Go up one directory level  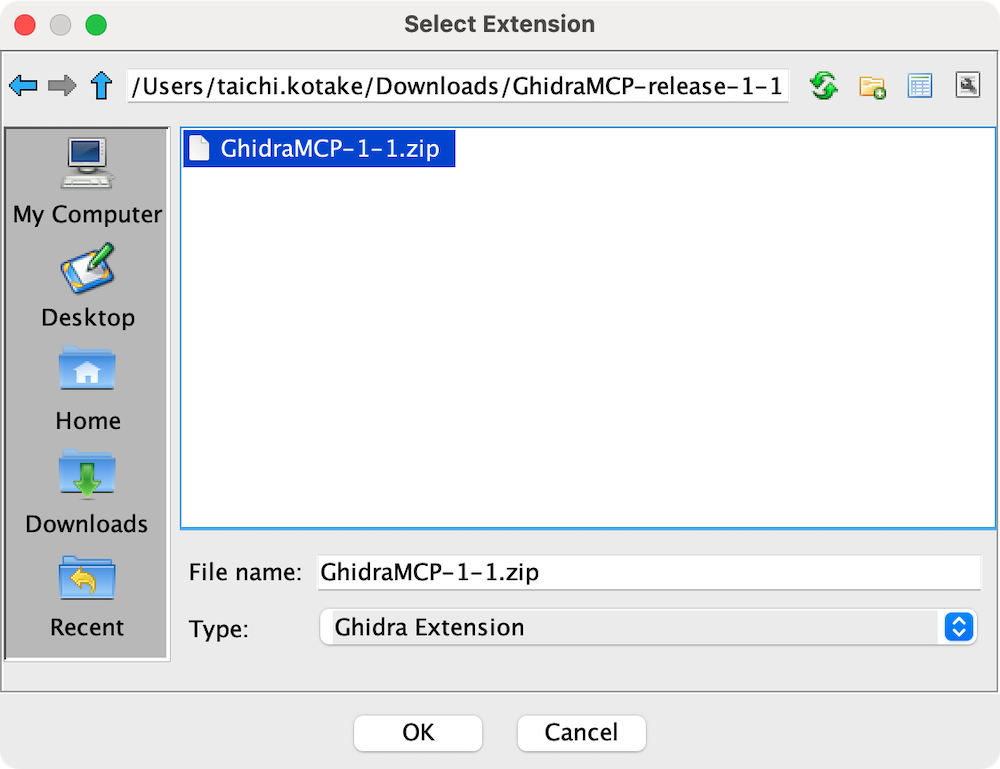pyautogui.click(x=101, y=85)
